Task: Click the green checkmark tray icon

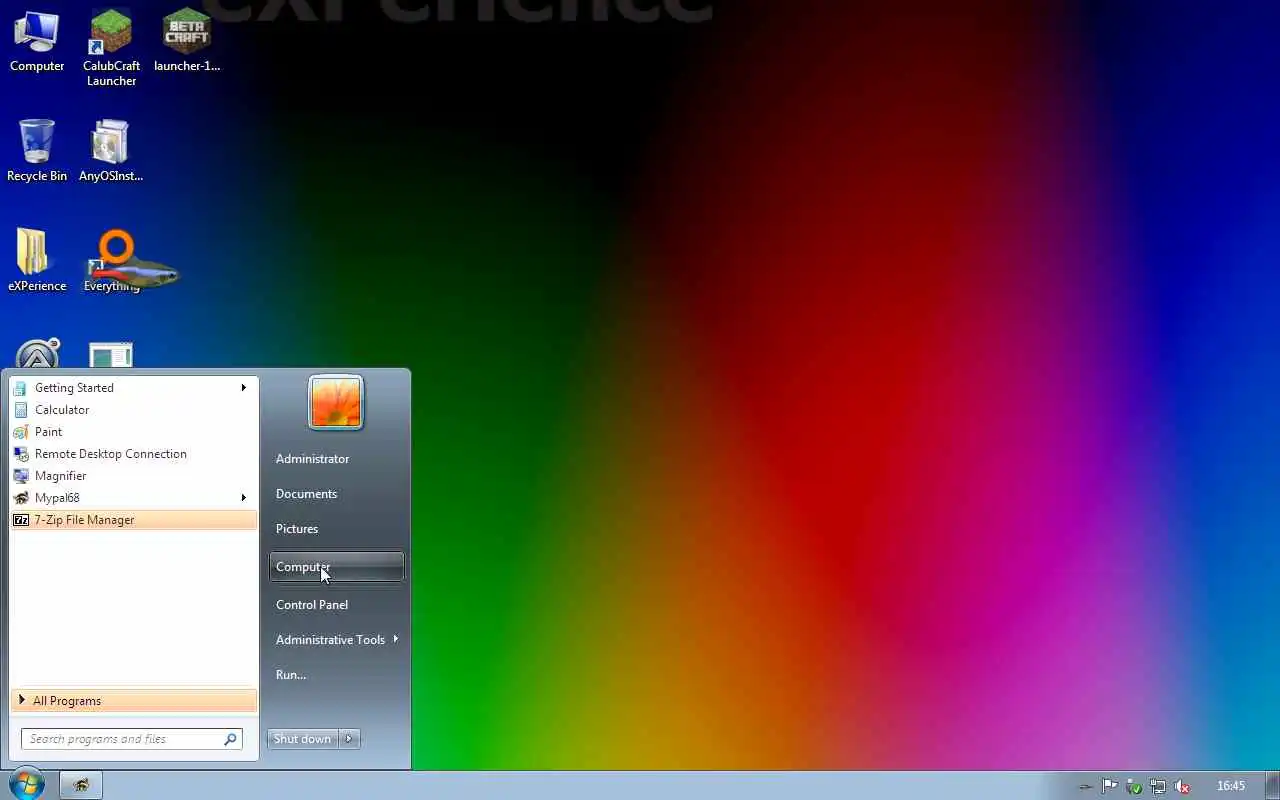Action: point(1134,786)
